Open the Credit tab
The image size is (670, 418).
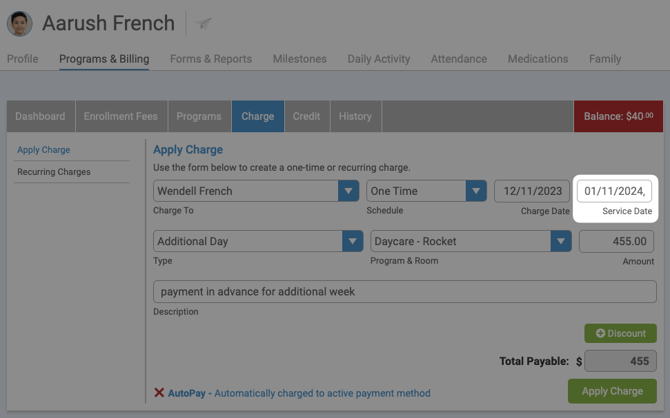coord(307,116)
